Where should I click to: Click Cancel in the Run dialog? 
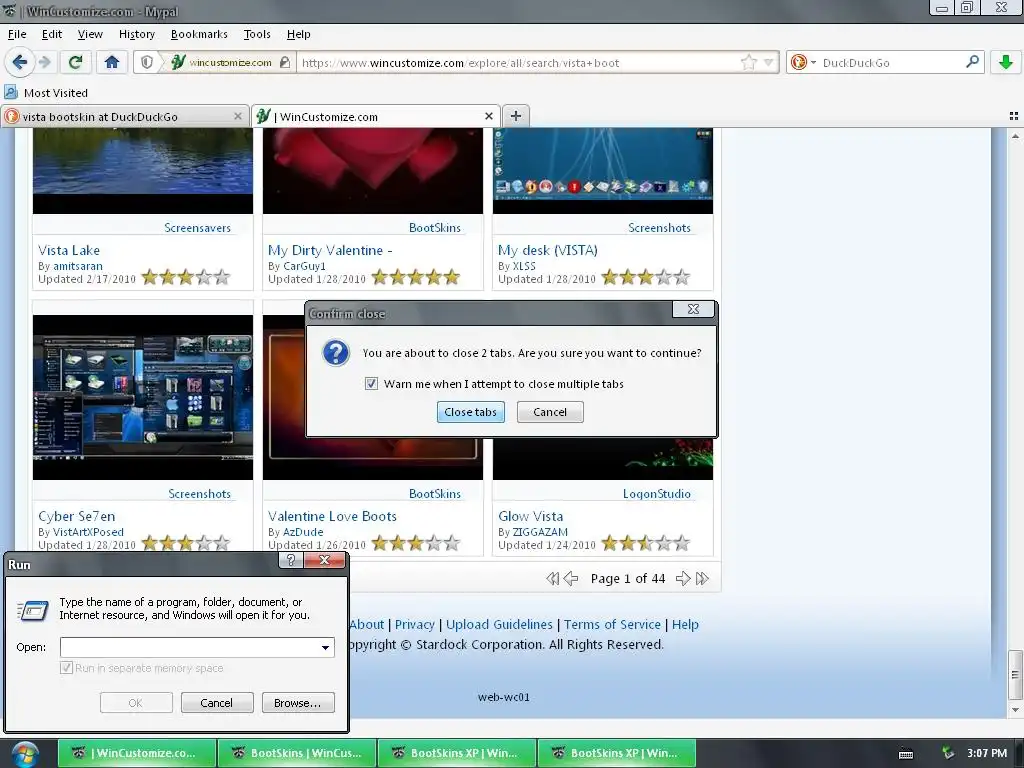coord(216,703)
